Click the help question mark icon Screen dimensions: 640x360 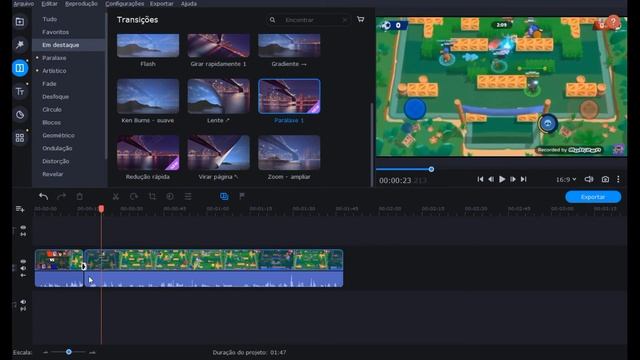613,22
